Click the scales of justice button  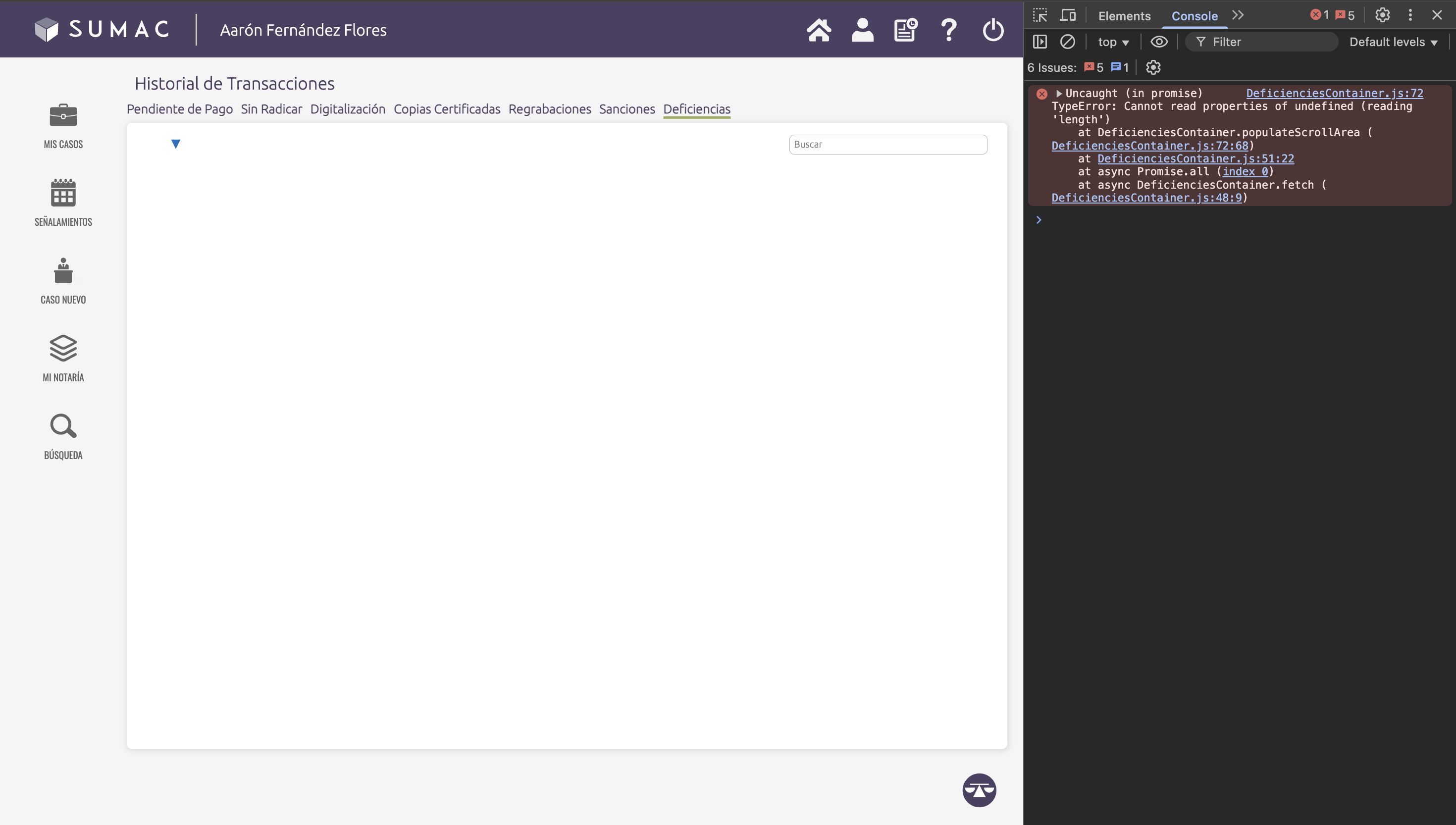point(979,790)
